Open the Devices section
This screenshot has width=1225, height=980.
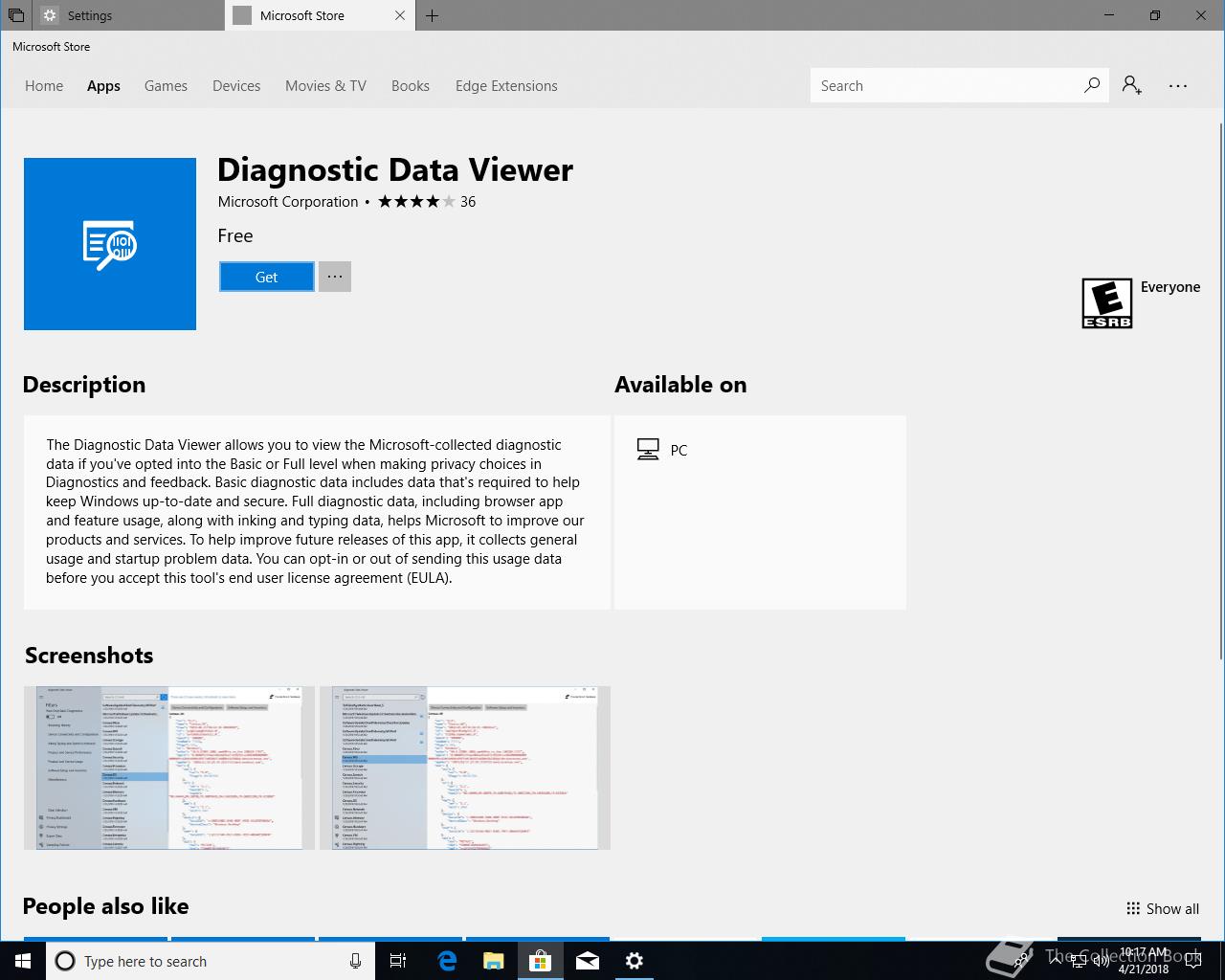click(x=236, y=86)
